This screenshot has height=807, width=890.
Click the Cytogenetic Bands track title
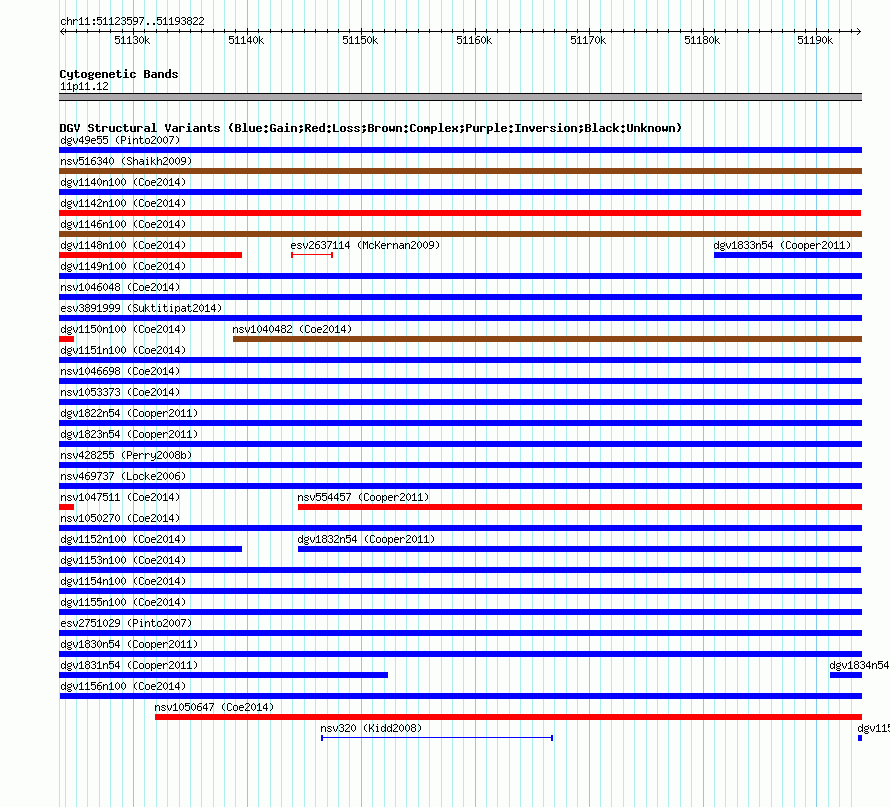click(119, 74)
